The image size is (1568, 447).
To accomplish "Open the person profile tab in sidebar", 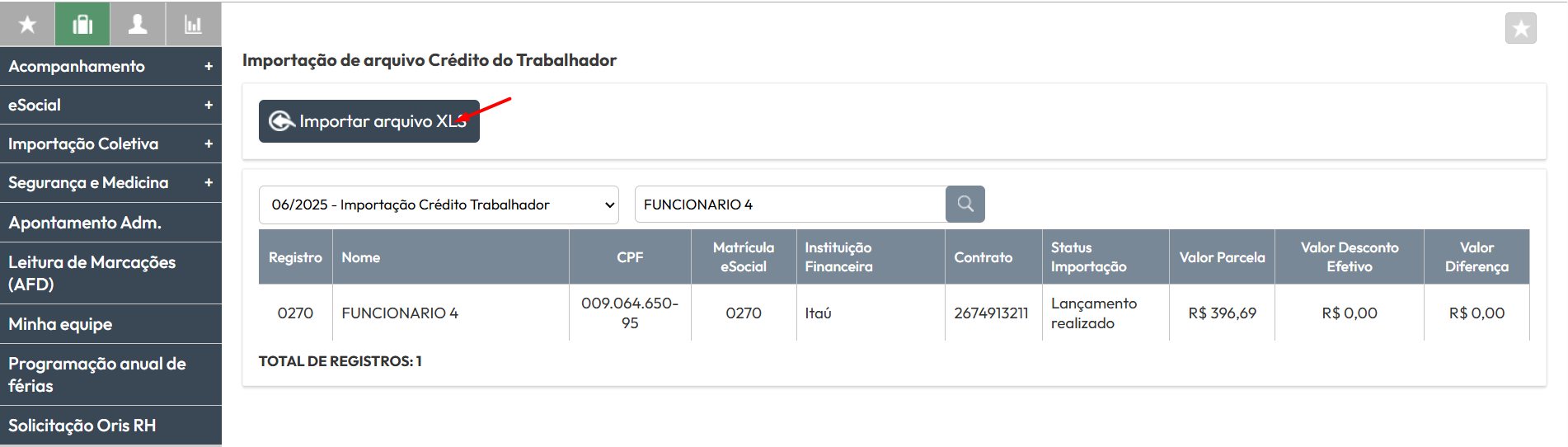I will tap(138, 24).
